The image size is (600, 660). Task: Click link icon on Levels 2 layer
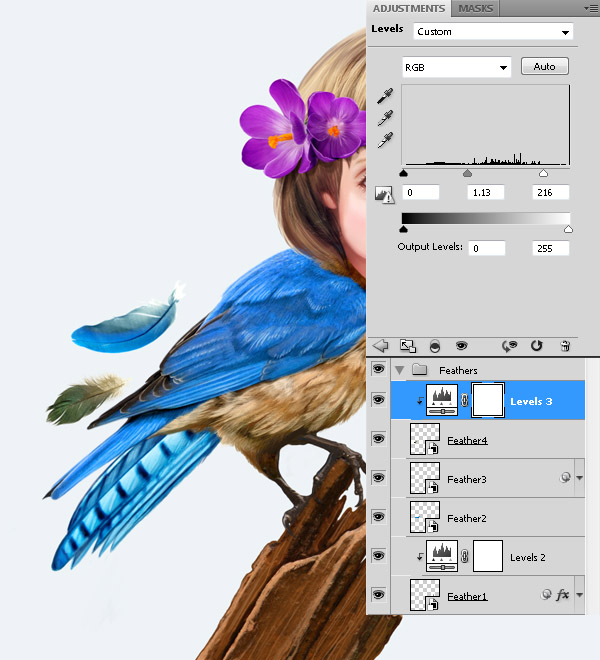(464, 556)
